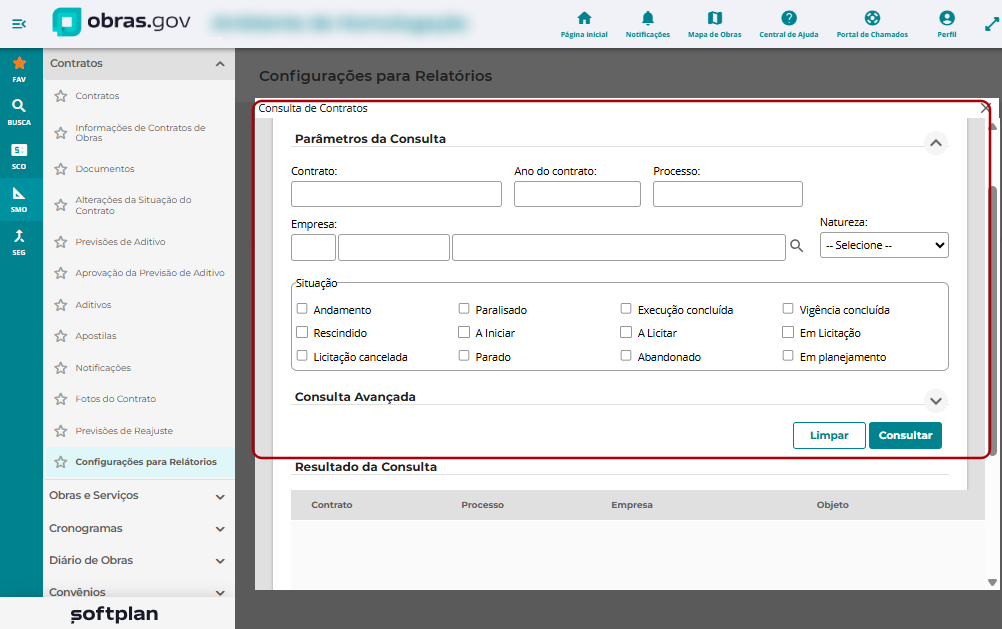This screenshot has width=1002, height=629.
Task: Expand the Diário de Obras group
Action: pyautogui.click(x=220, y=561)
